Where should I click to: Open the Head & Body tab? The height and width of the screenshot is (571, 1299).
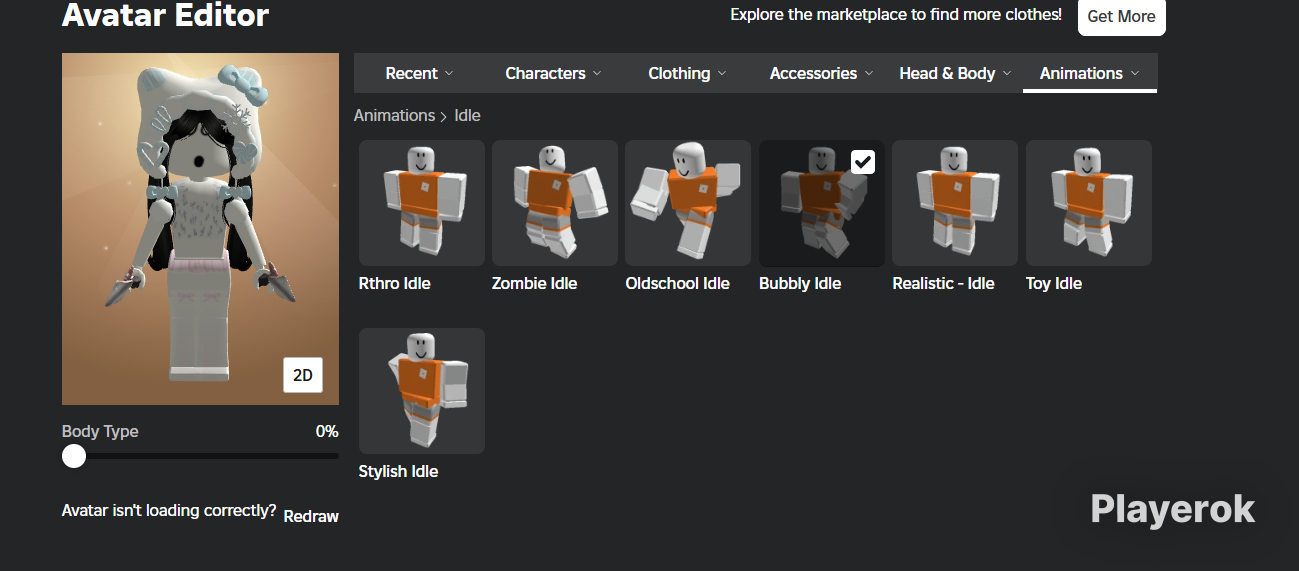(x=955, y=73)
